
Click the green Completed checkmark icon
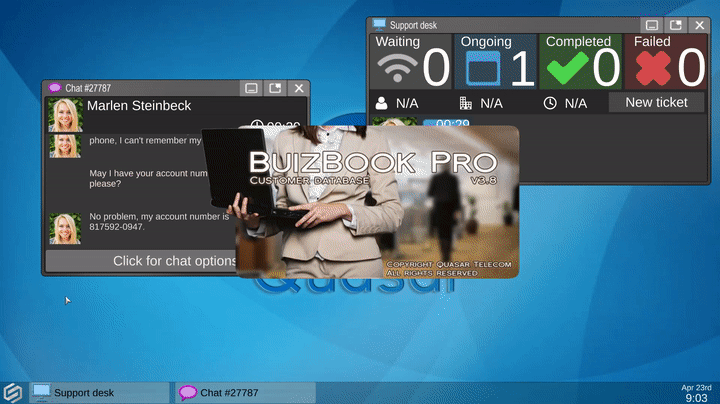point(565,70)
